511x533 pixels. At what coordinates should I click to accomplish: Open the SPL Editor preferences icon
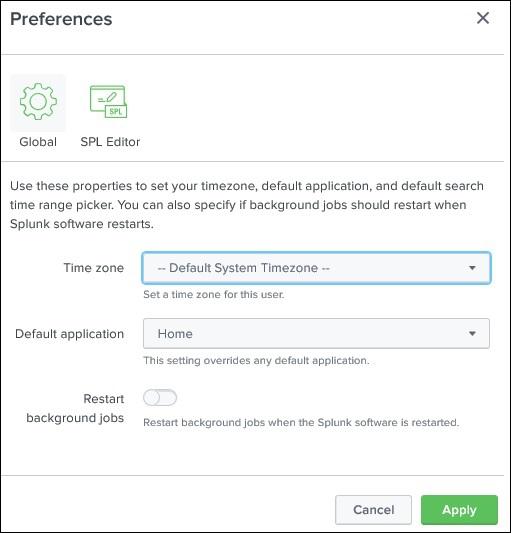click(x=108, y=101)
